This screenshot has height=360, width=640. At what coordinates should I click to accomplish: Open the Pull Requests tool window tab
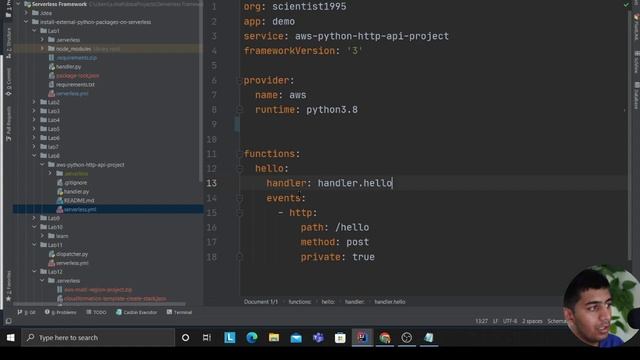click(x=9, y=124)
